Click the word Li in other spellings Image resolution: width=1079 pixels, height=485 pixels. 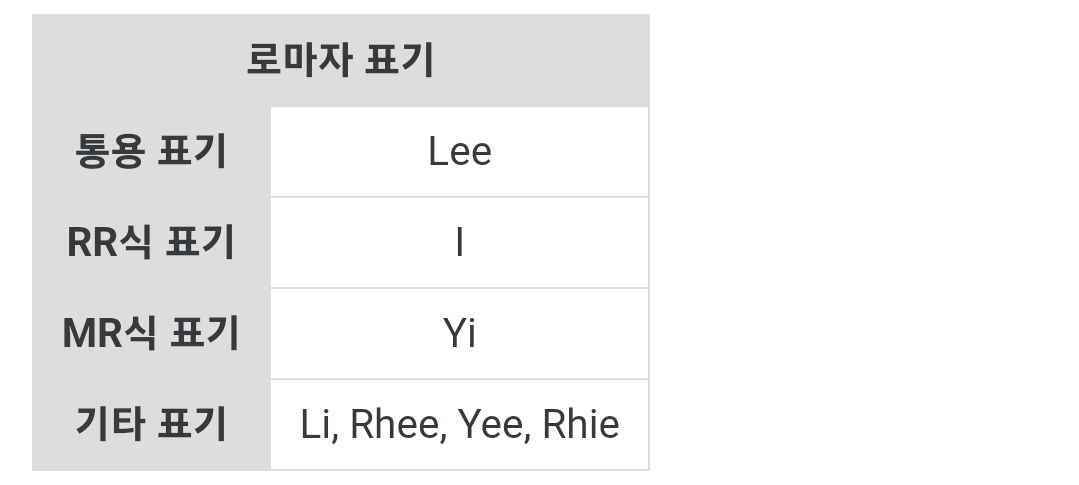point(315,425)
